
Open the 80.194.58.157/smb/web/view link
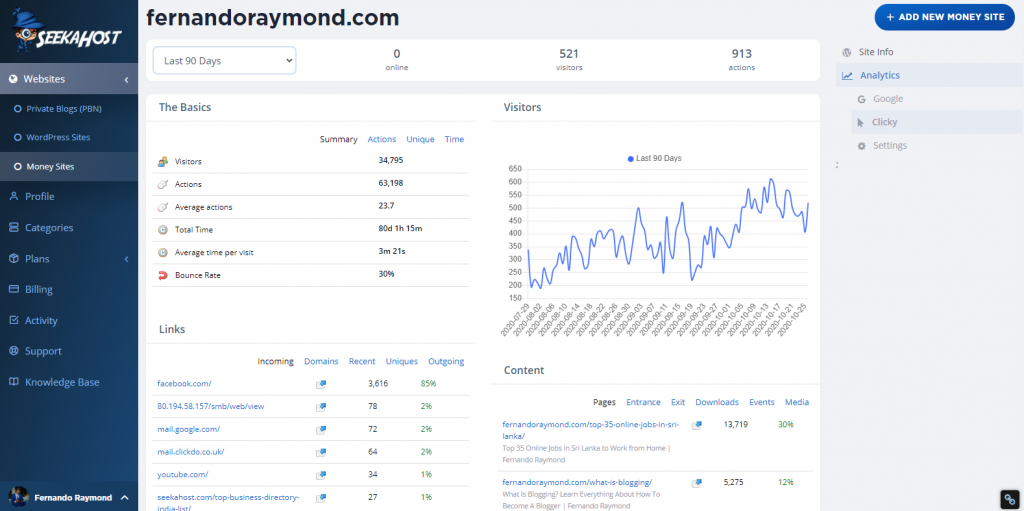[x=210, y=406]
